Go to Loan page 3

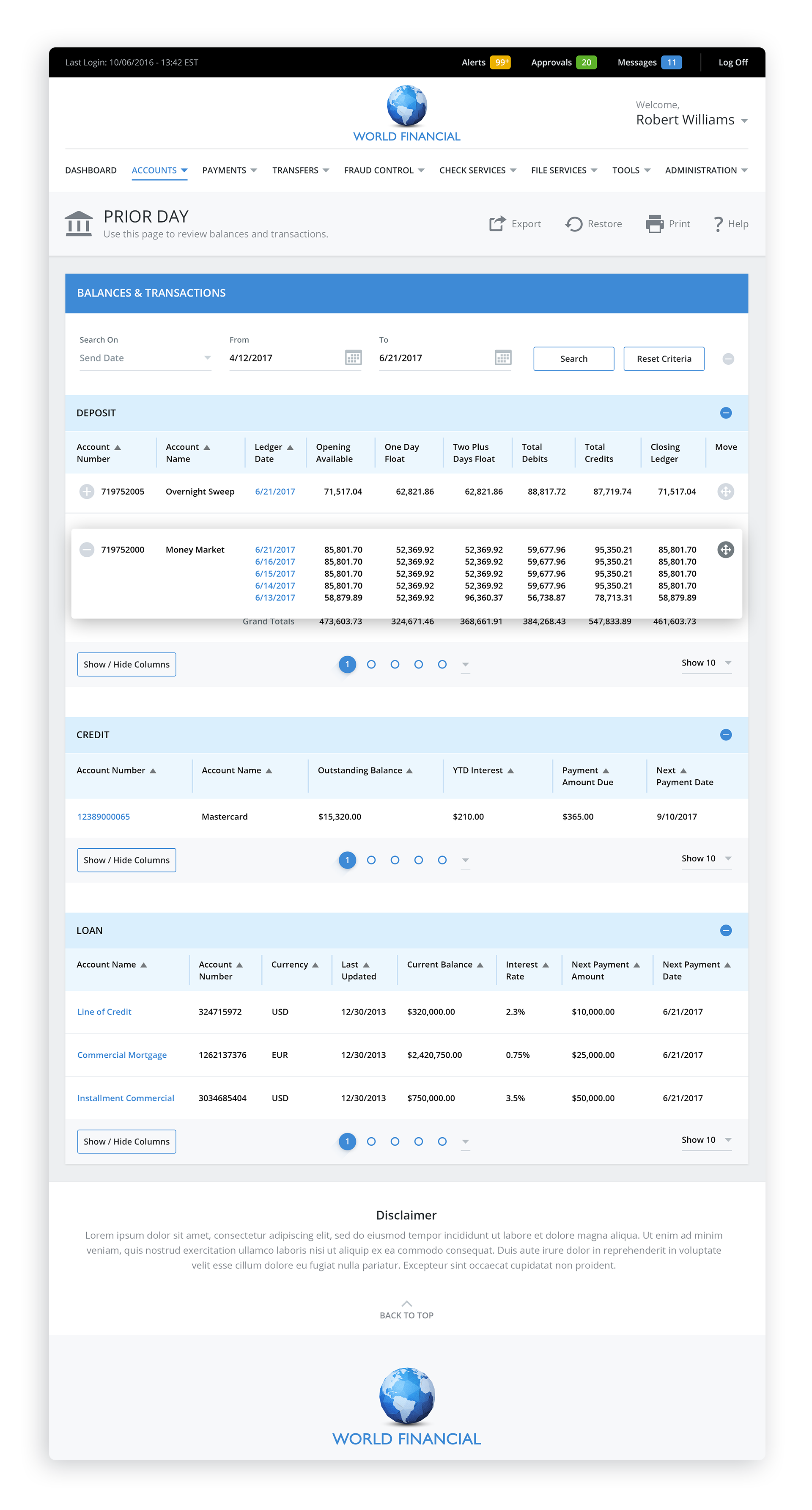395,1141
